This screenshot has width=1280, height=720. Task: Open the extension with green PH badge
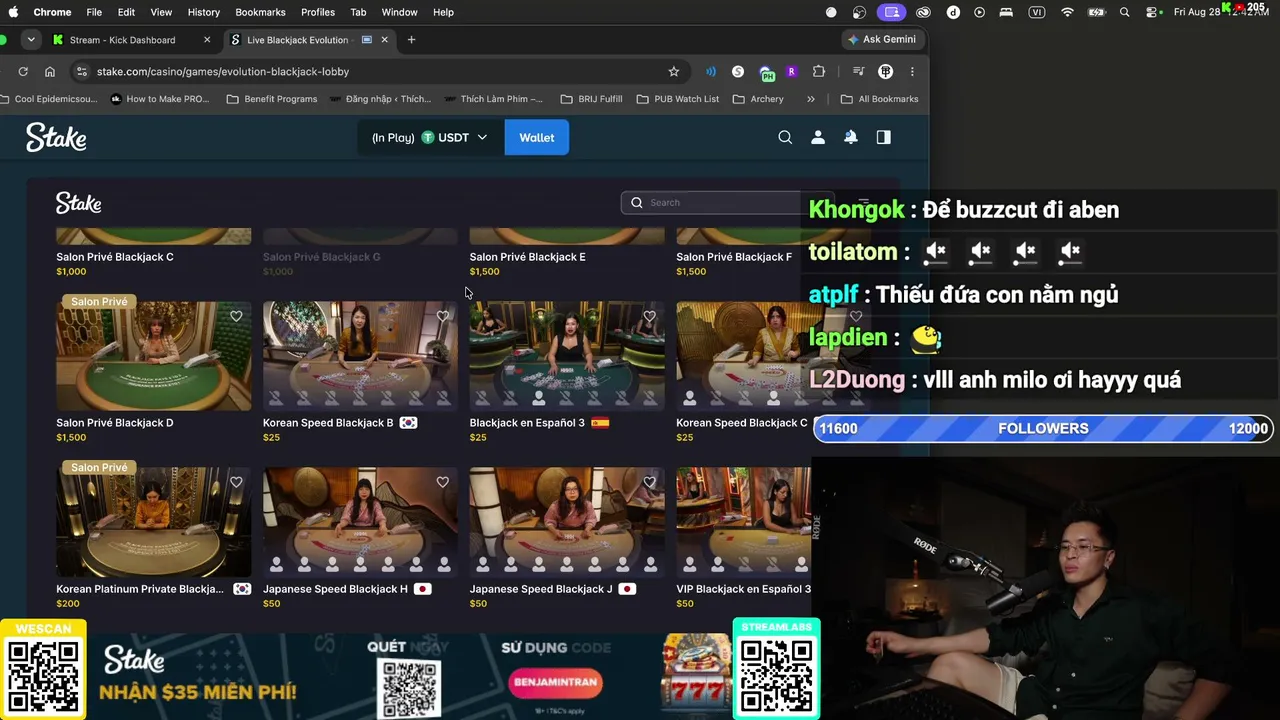click(x=766, y=72)
